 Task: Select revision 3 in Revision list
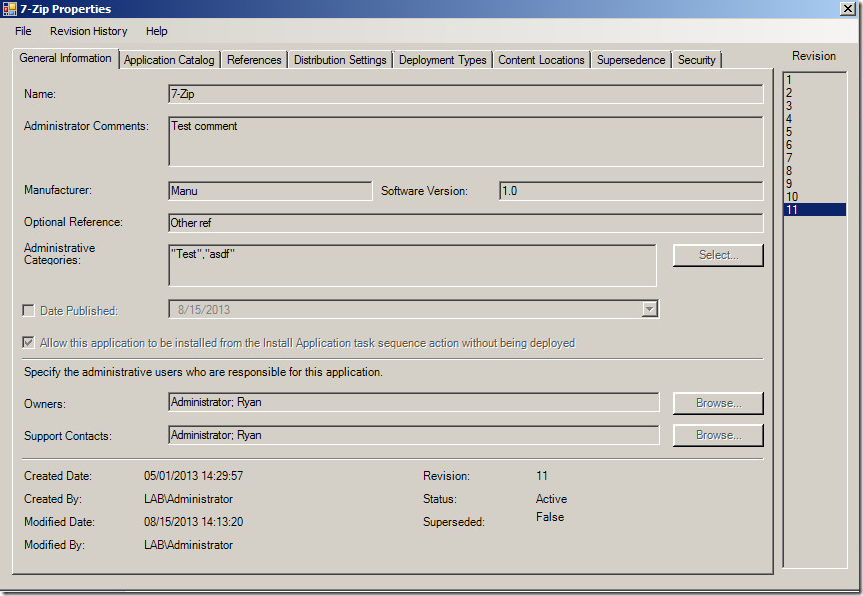coord(815,106)
